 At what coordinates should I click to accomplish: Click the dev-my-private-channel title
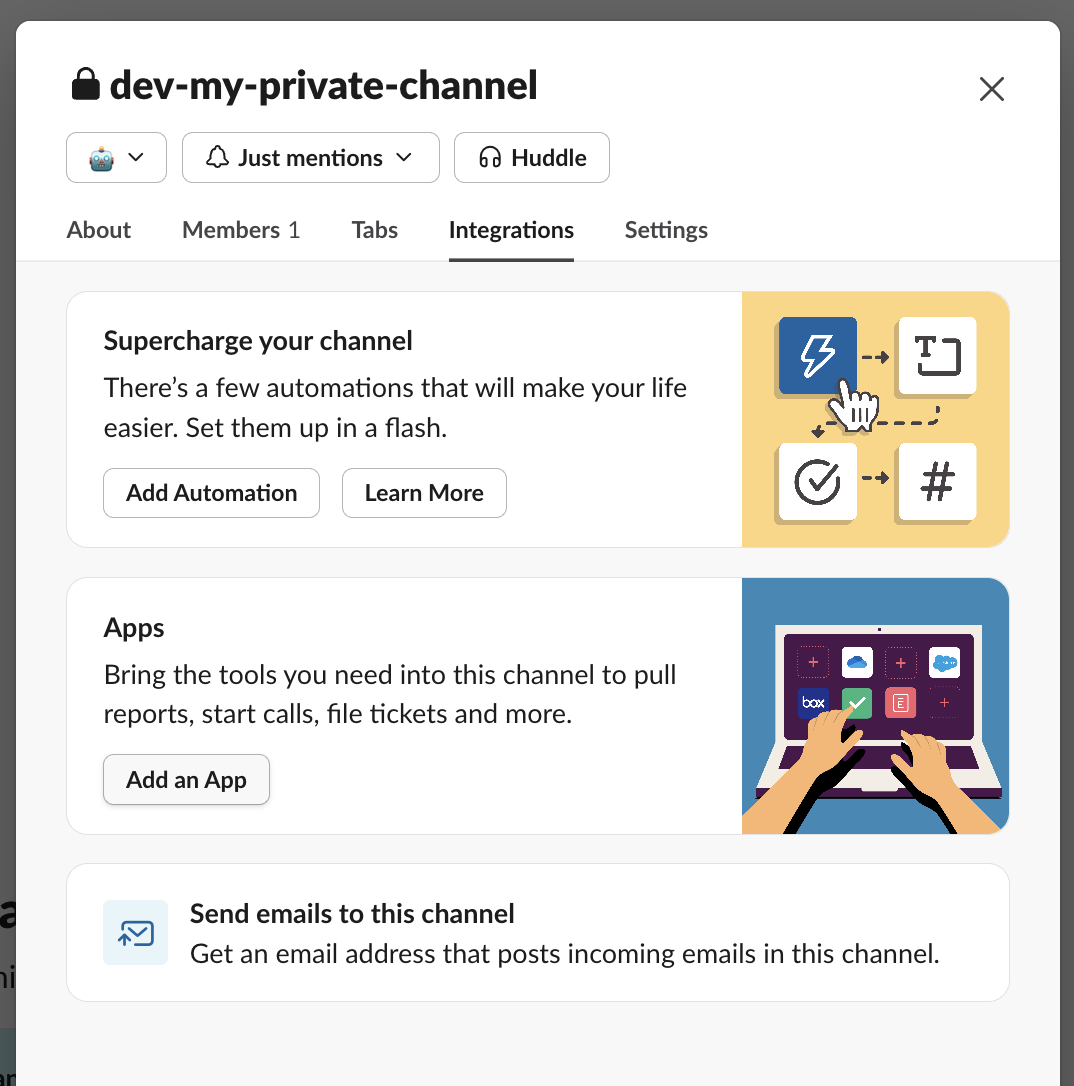(323, 86)
